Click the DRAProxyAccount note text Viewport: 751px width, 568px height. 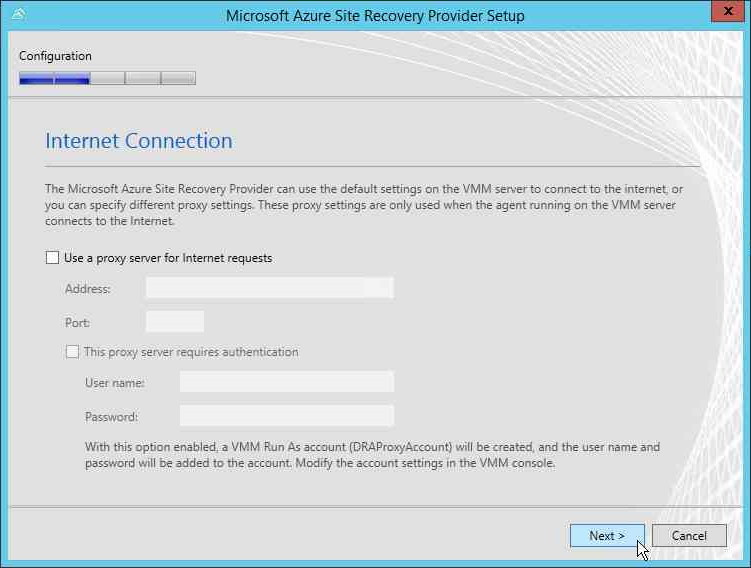[x=372, y=455]
